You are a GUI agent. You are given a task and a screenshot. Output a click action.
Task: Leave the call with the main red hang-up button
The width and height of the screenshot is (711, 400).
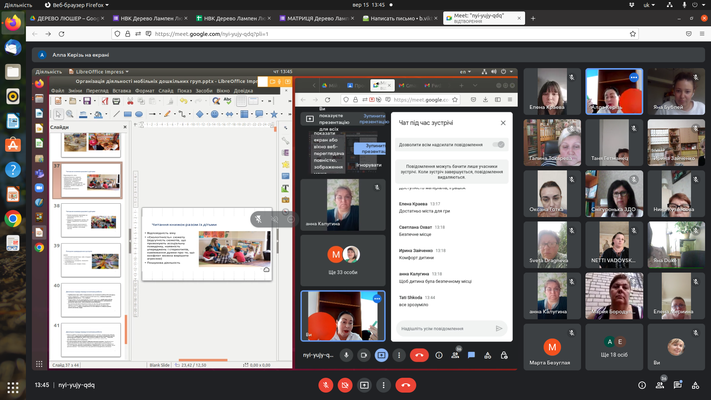pyautogui.click(x=406, y=385)
